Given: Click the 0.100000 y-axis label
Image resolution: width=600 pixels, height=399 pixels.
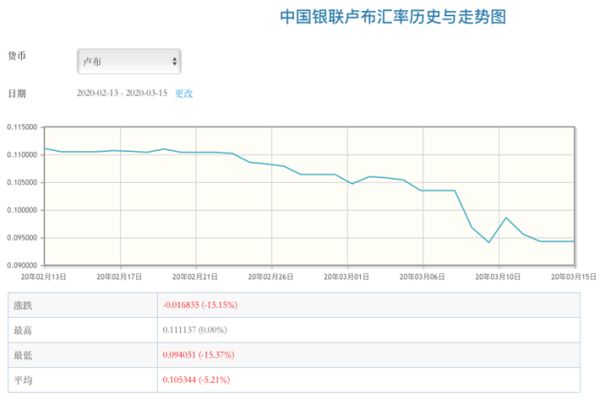Looking at the screenshot, I should pyautogui.click(x=22, y=210).
